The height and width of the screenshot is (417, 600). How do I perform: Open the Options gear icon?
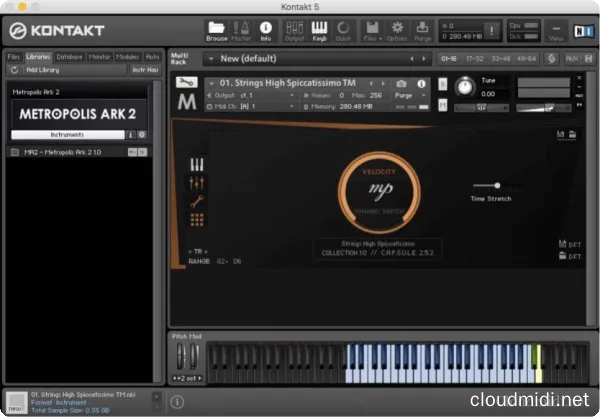tap(397, 29)
